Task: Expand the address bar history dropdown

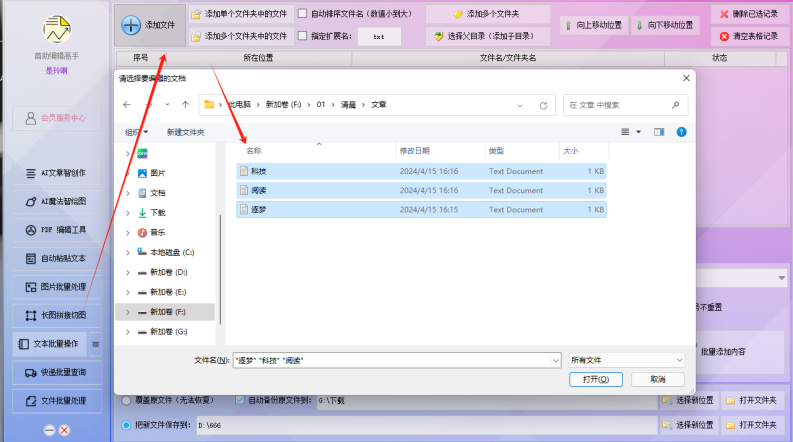Action: pyautogui.click(x=520, y=105)
